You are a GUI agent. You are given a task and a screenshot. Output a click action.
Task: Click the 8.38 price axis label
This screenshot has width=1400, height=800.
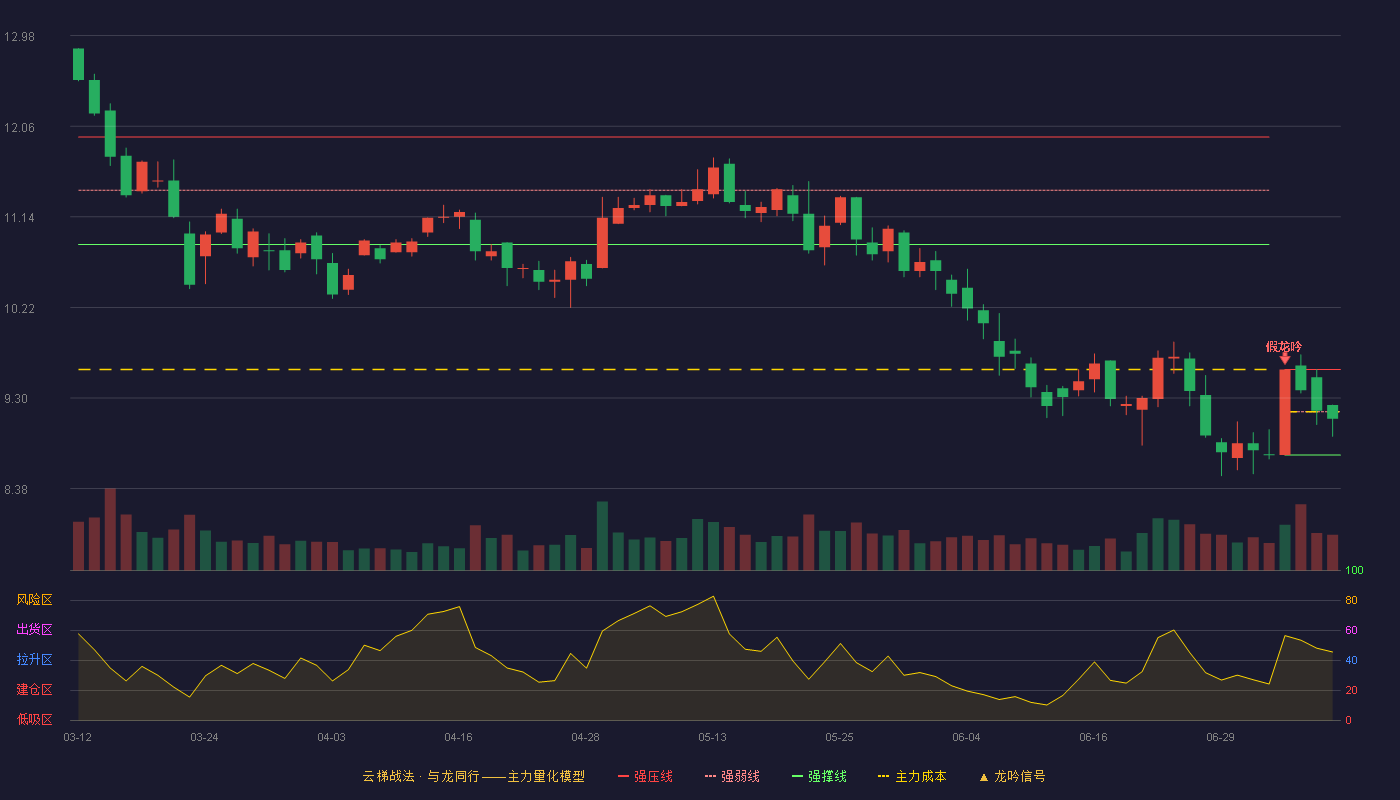tap(16, 490)
